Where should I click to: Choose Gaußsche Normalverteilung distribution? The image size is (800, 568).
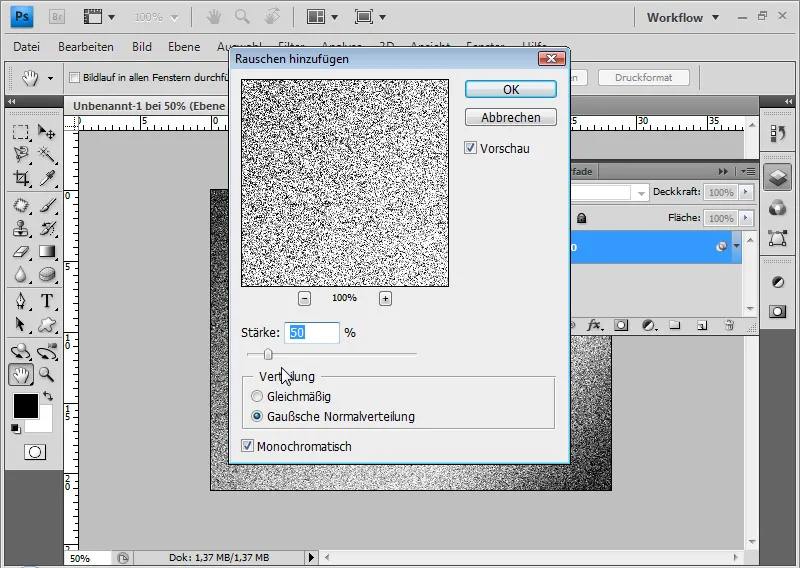pos(257,416)
